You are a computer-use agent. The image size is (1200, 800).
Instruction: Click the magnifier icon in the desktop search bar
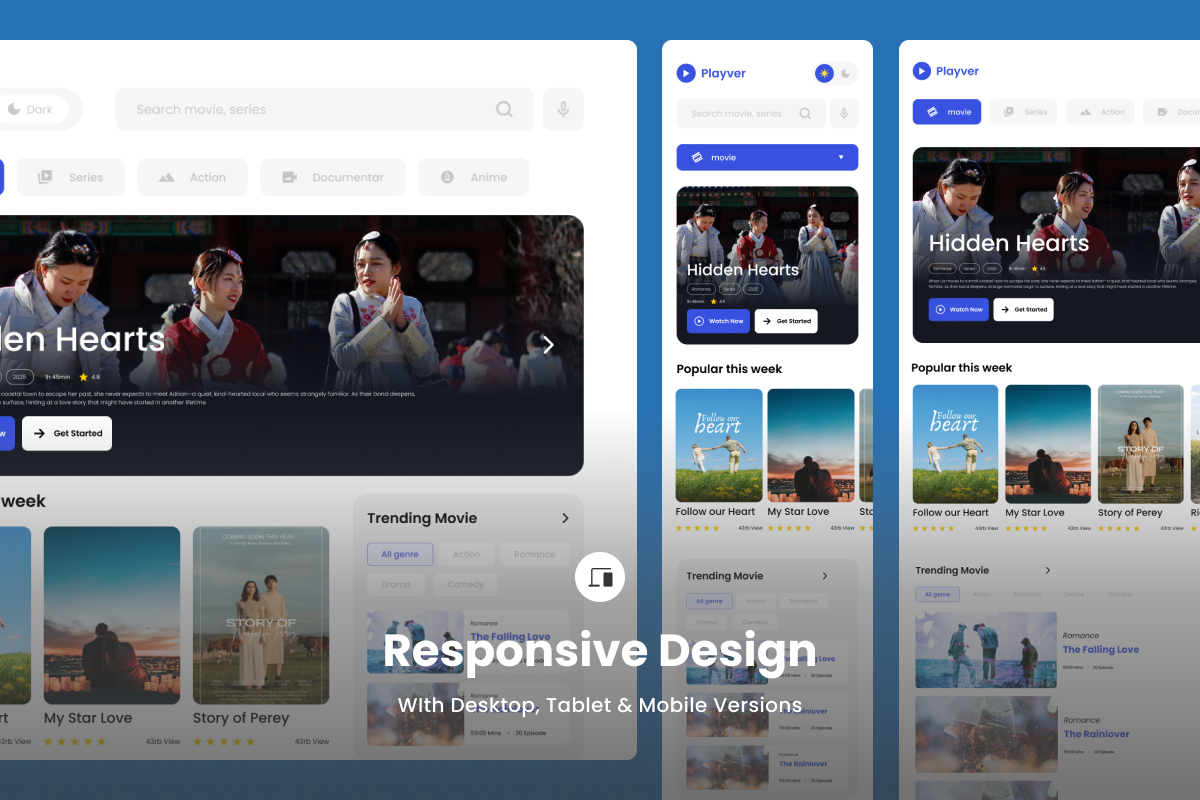pyautogui.click(x=504, y=109)
